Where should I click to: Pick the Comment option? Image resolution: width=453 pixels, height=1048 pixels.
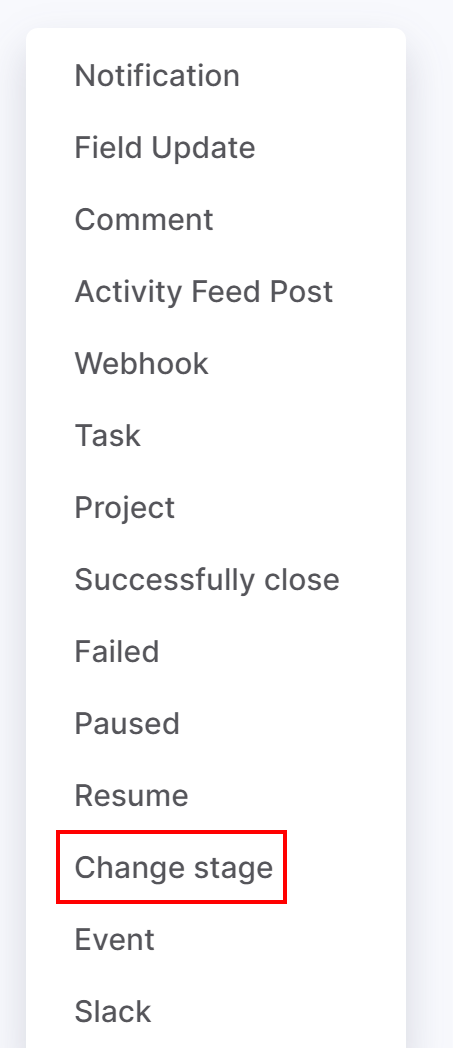(x=144, y=220)
